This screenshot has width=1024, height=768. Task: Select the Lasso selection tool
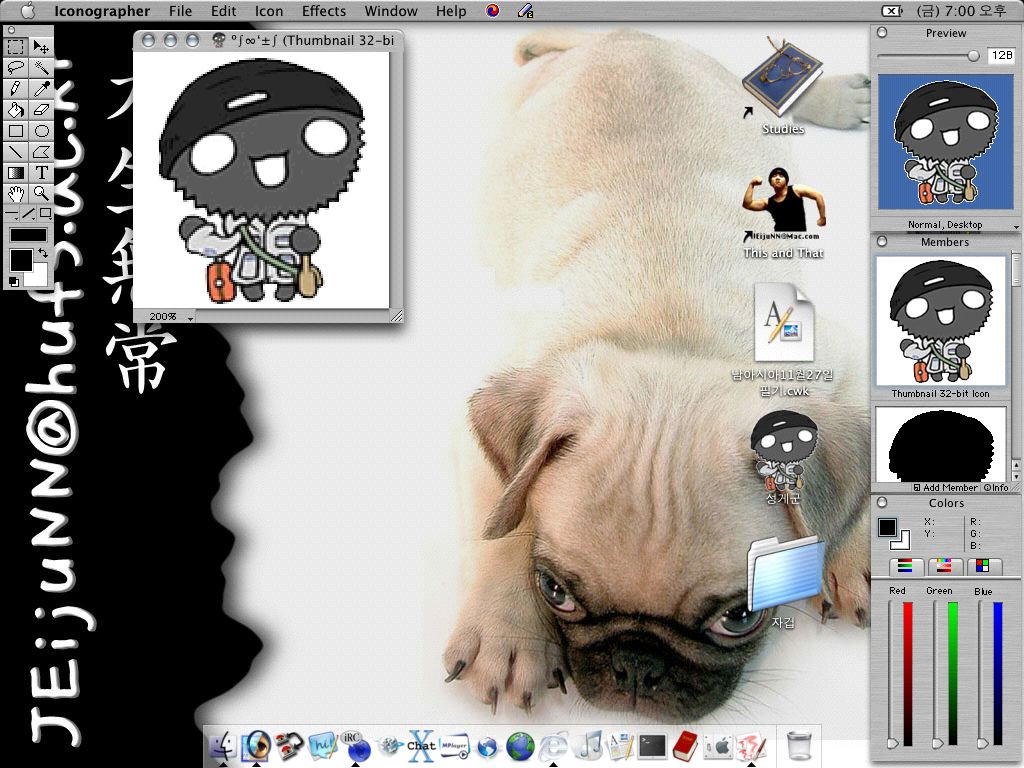click(x=16, y=67)
